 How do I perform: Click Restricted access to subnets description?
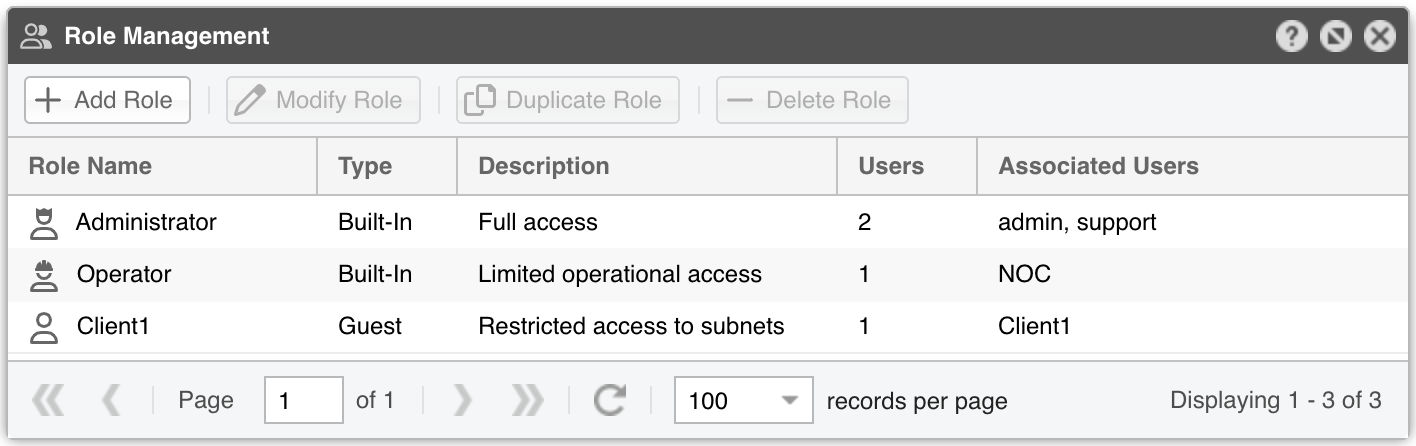pyautogui.click(x=631, y=326)
